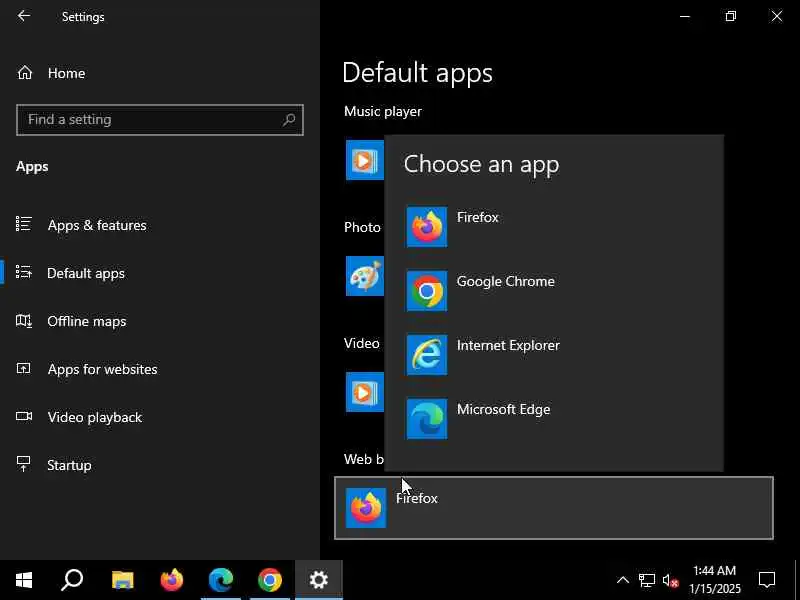The image size is (800, 600).
Task: Launch Firefox from the taskbar
Action: (x=171, y=580)
